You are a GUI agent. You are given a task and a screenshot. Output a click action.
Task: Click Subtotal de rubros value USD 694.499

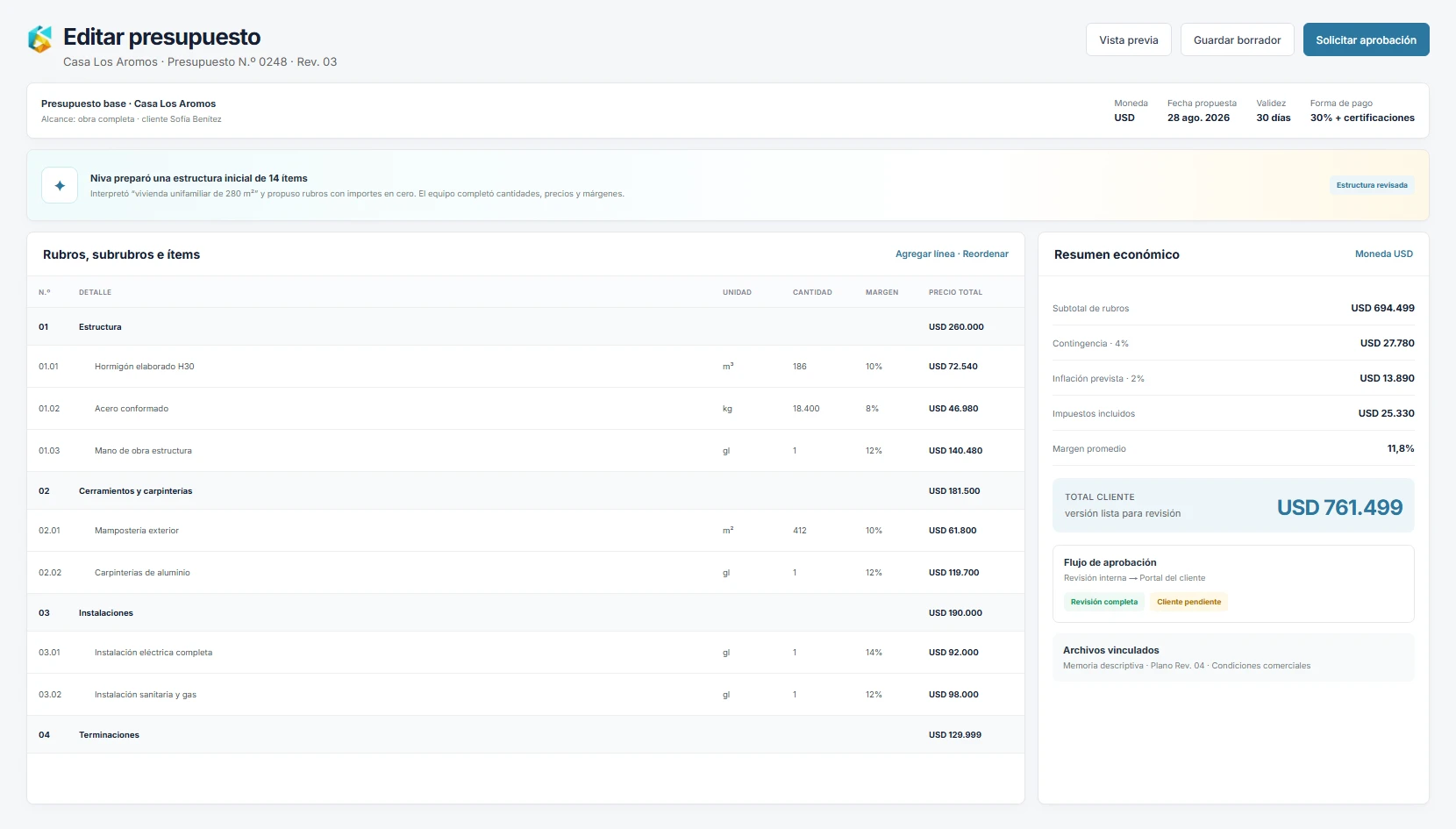pos(1382,308)
